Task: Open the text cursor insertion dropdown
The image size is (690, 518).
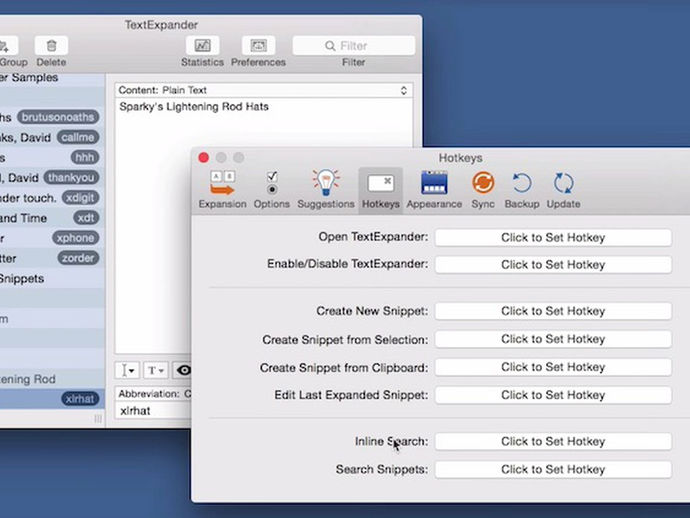Action: [128, 371]
